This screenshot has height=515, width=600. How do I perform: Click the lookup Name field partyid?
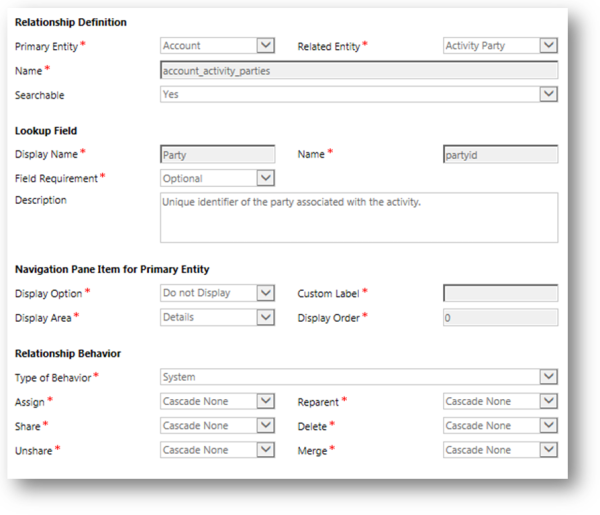click(500, 155)
